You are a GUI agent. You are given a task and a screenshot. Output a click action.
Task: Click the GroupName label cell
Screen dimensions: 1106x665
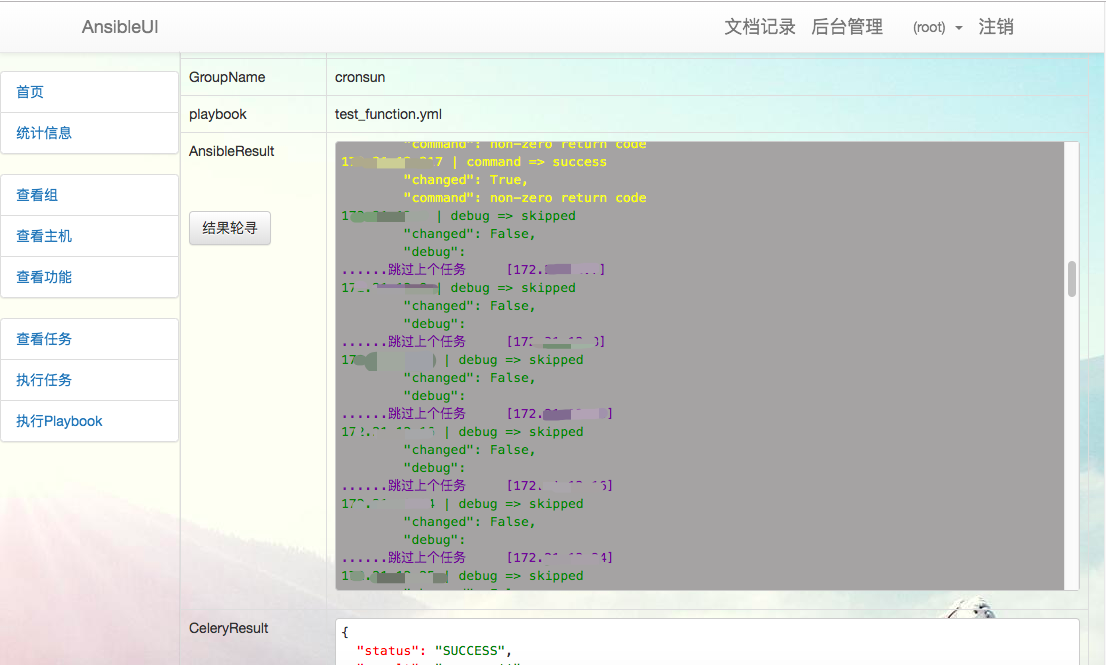[x=253, y=77]
